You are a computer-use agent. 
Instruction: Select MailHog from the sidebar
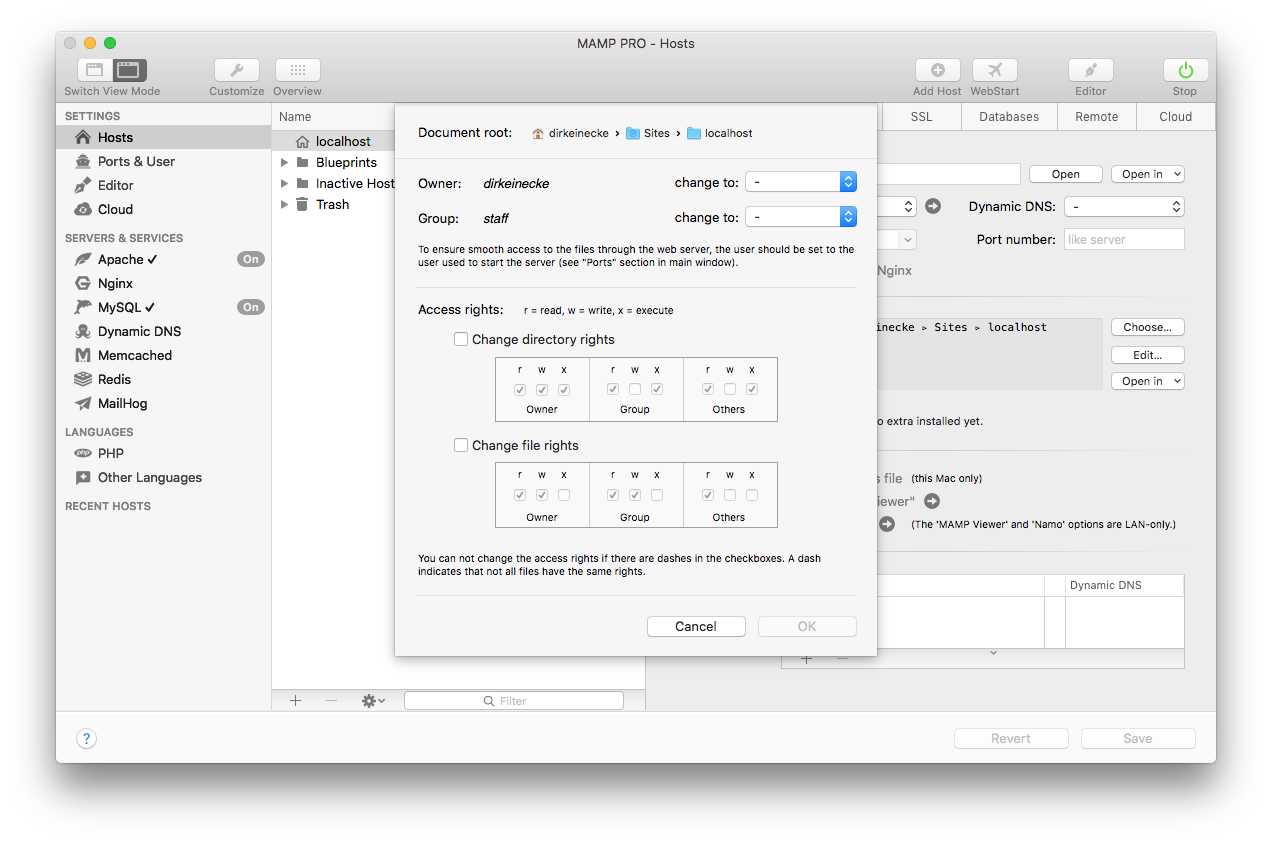pos(124,403)
